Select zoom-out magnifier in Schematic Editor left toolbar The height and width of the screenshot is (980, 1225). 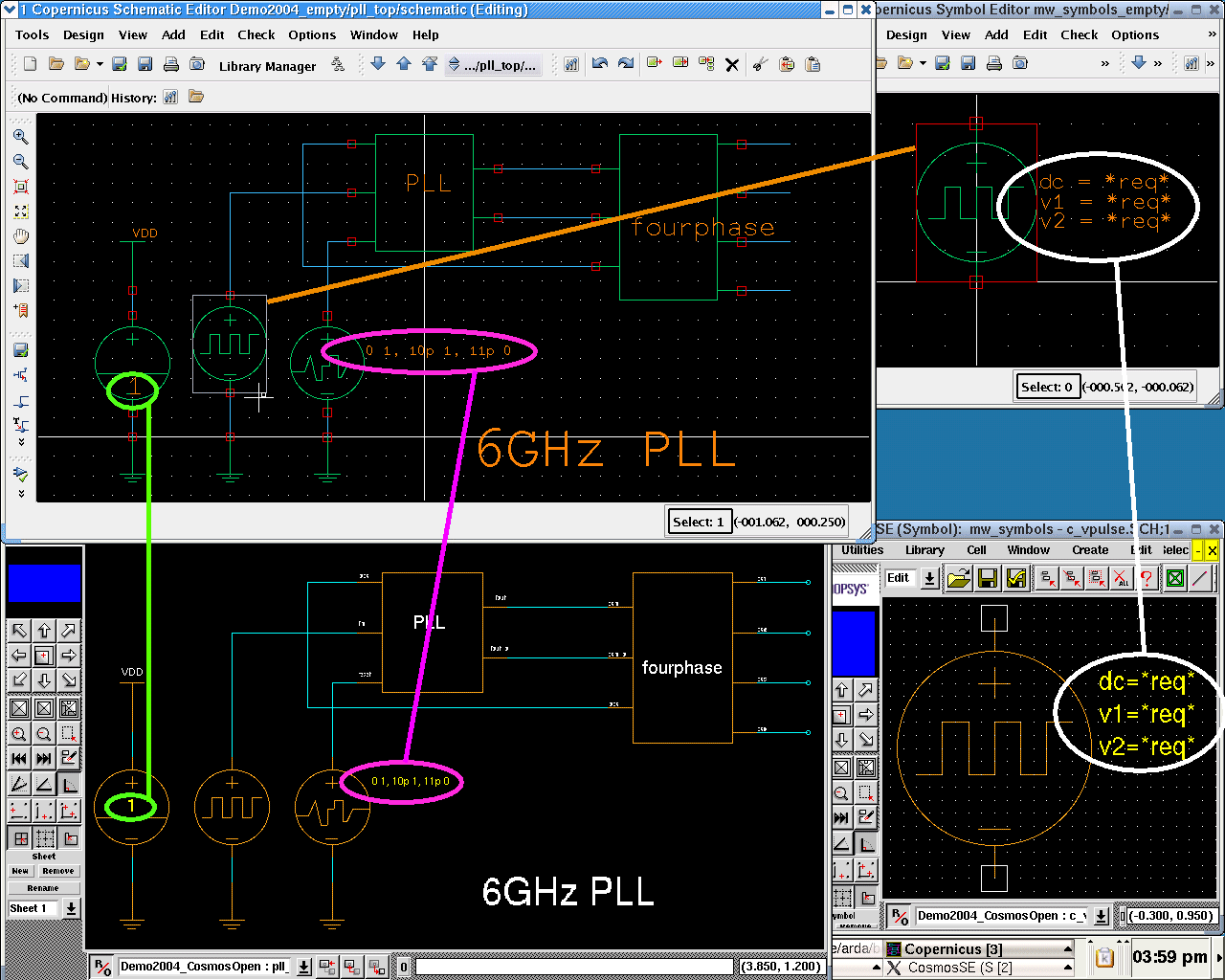(20, 162)
